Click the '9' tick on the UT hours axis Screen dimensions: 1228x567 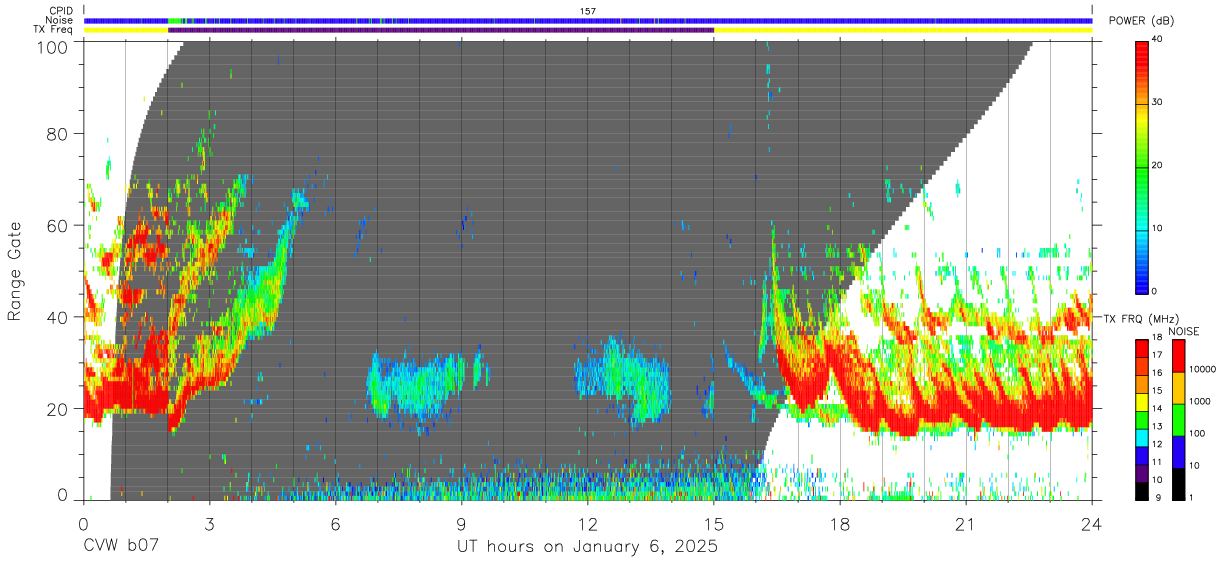pyautogui.click(x=462, y=524)
